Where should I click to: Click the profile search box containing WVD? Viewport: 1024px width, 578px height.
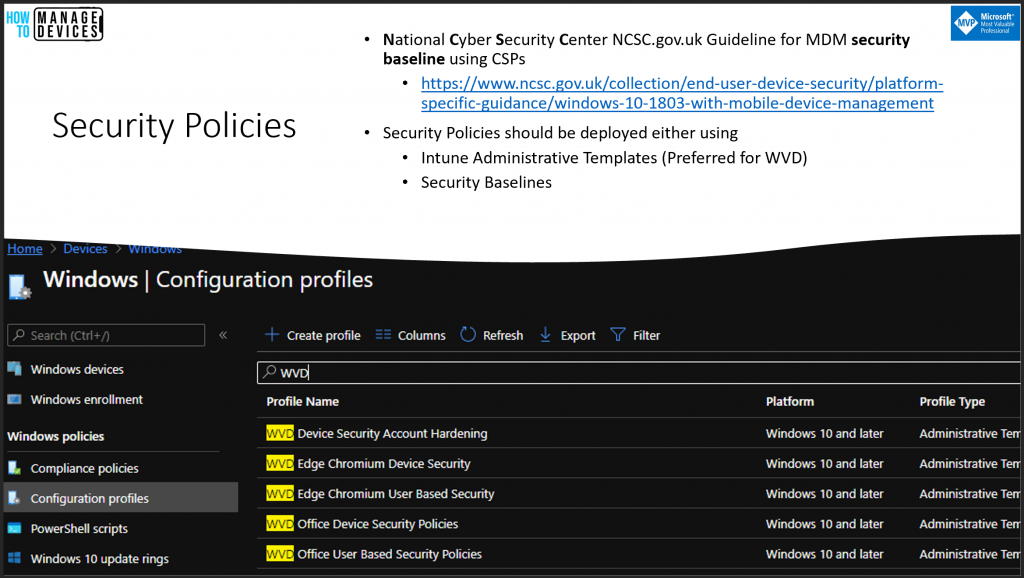coord(639,372)
